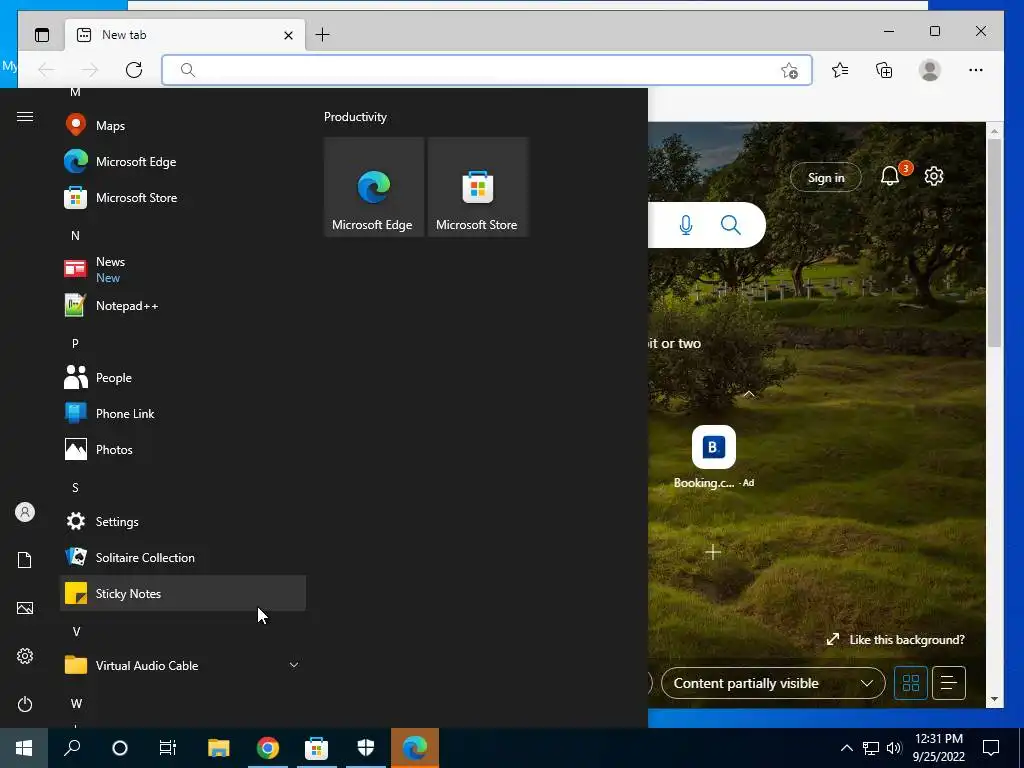
Task: Add this page to favorites
Action: [x=790, y=71]
